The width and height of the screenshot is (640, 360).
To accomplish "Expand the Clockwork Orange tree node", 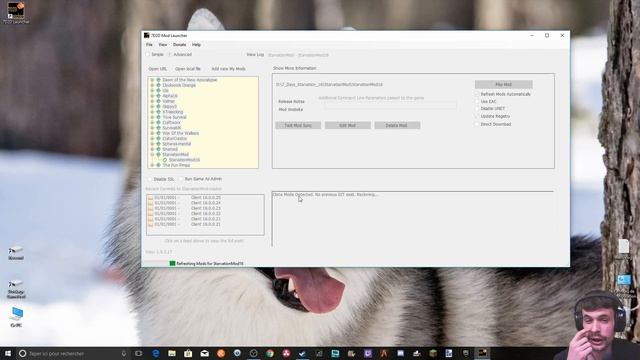I will tap(152, 85).
